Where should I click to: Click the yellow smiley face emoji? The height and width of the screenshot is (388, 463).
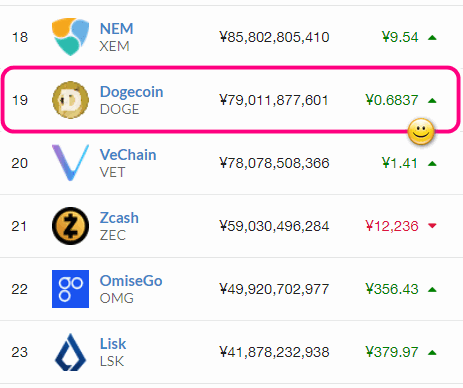[421, 132]
